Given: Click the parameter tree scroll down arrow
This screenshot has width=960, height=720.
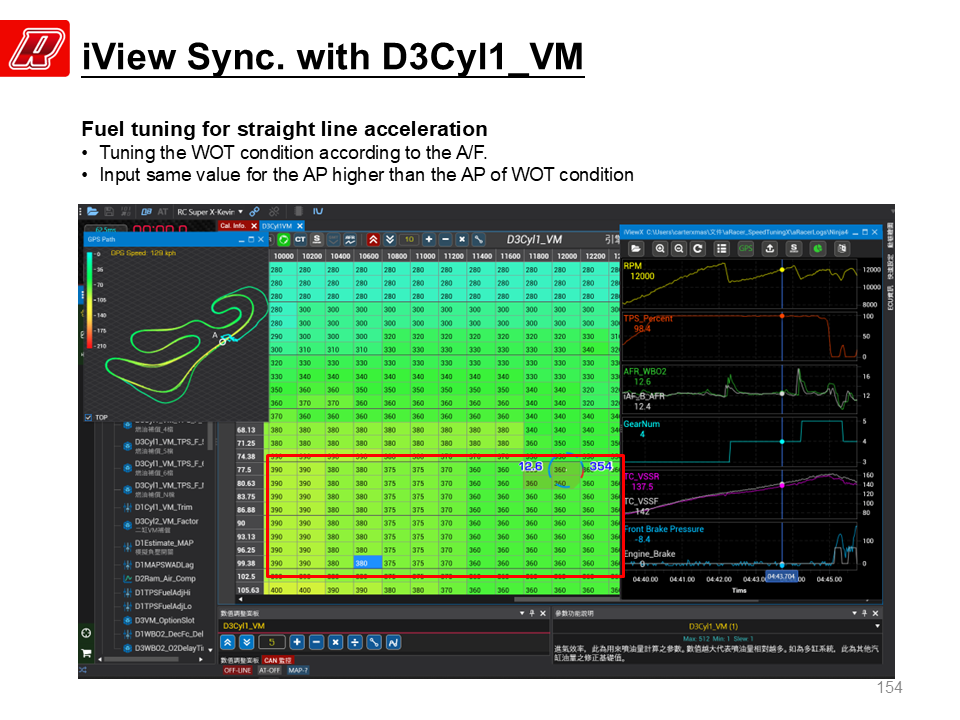Looking at the screenshot, I should [x=211, y=650].
